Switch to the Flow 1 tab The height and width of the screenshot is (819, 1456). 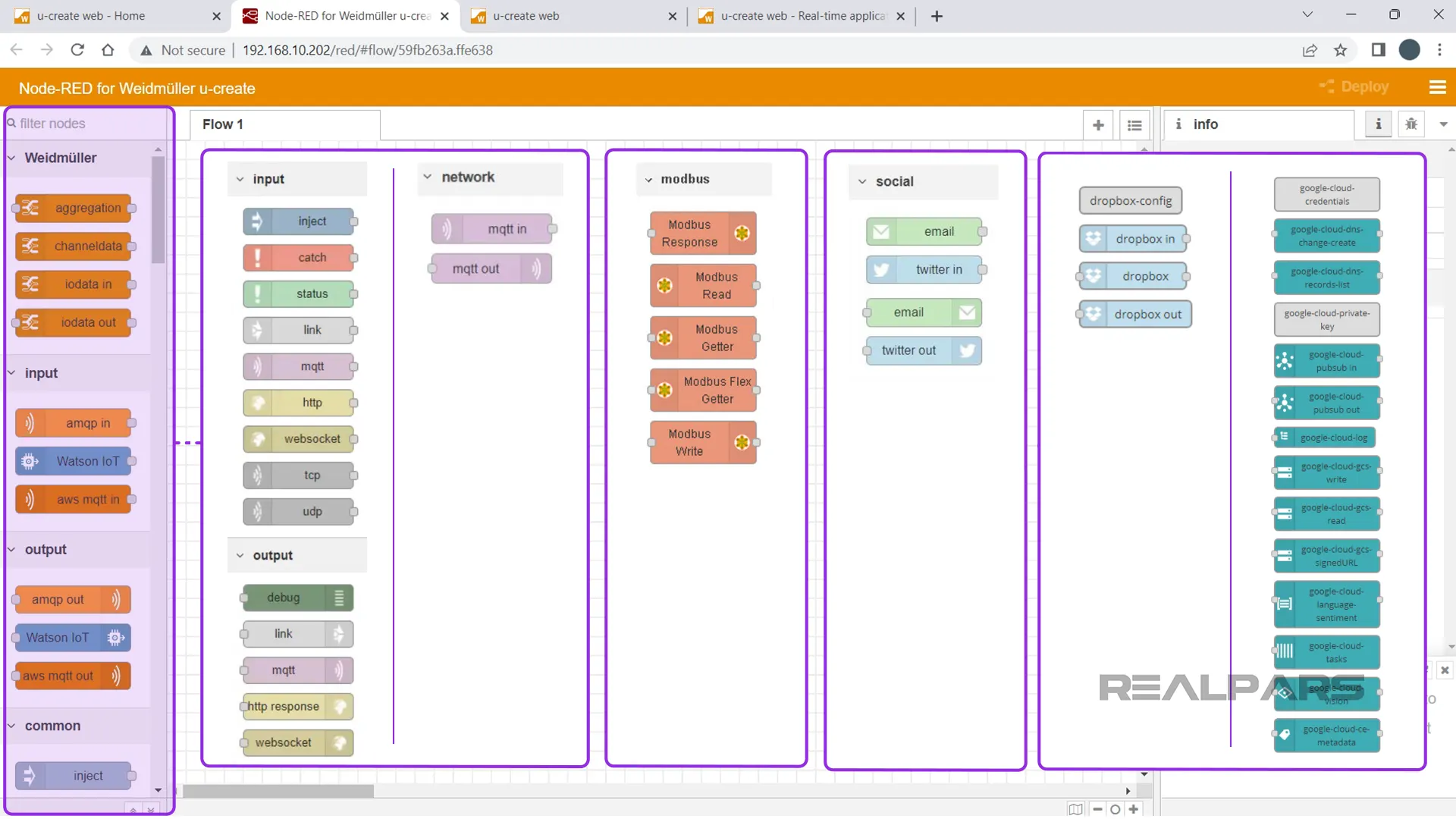coord(284,124)
